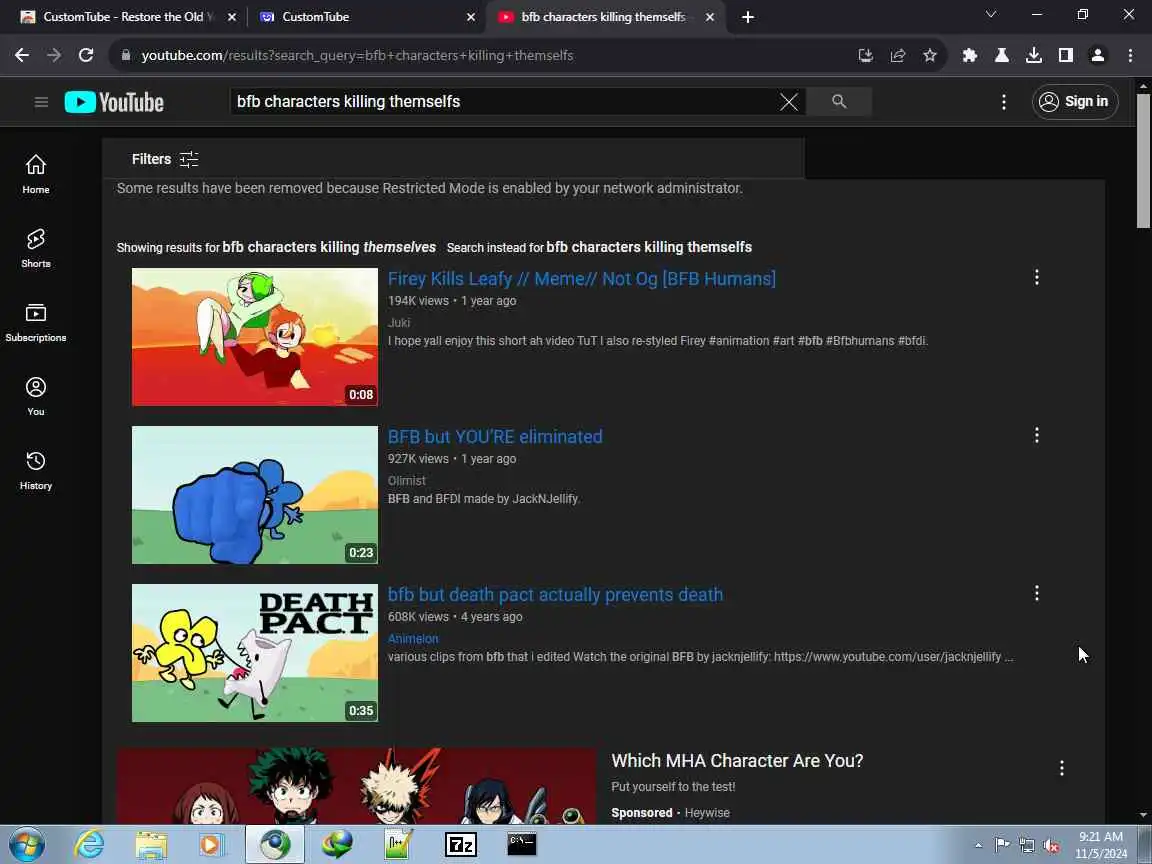
Task: Open Olimist channel name
Action: point(407,480)
